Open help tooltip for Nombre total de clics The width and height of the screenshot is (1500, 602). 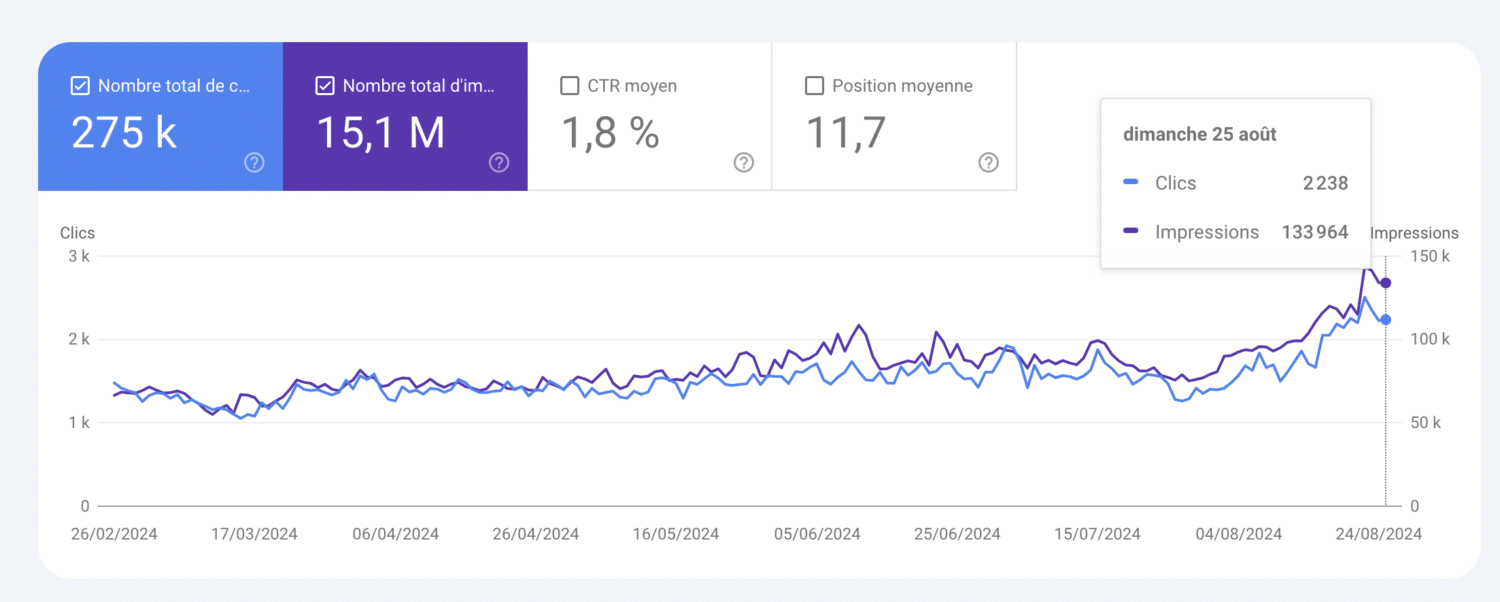pyautogui.click(x=254, y=162)
